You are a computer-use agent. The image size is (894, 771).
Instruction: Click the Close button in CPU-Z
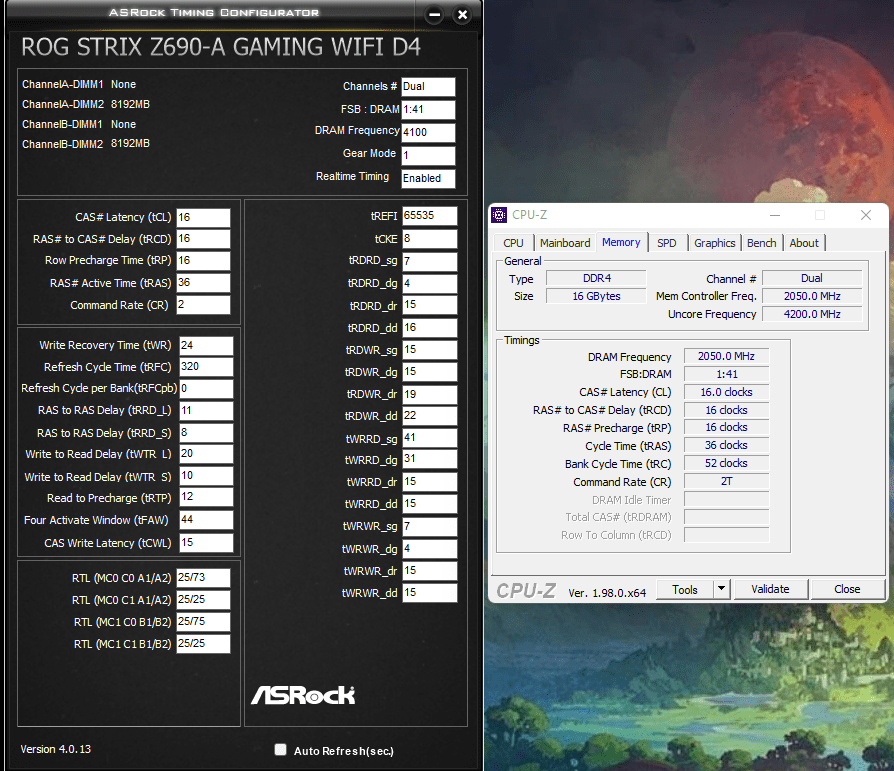click(847, 589)
